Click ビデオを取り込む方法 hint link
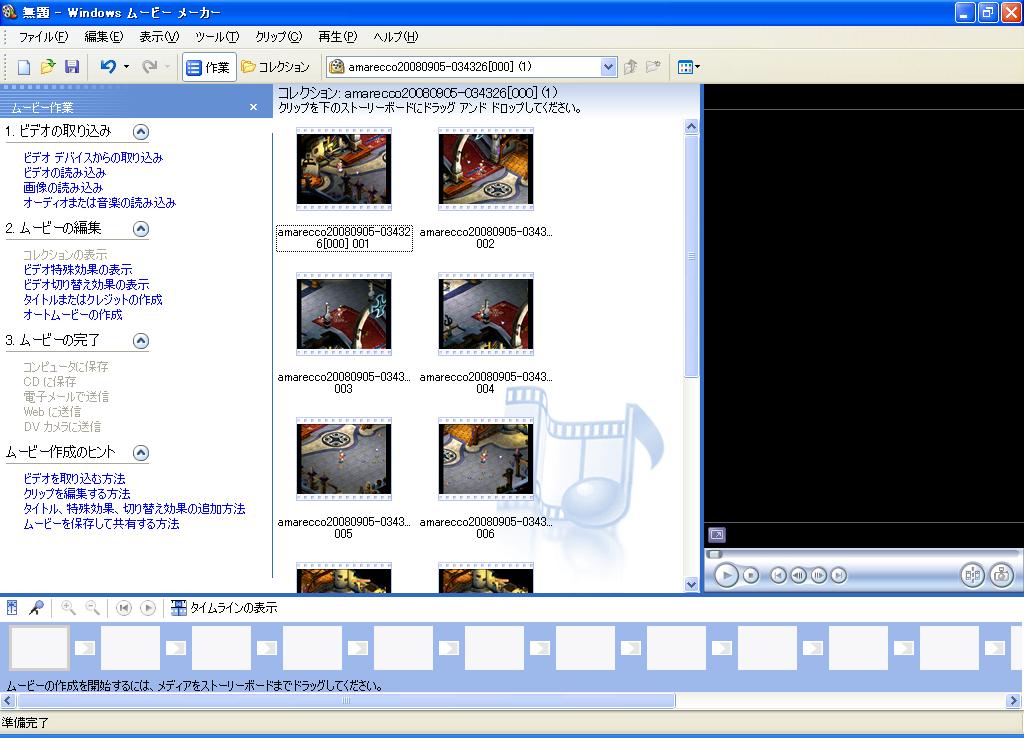 pyautogui.click(x=74, y=478)
